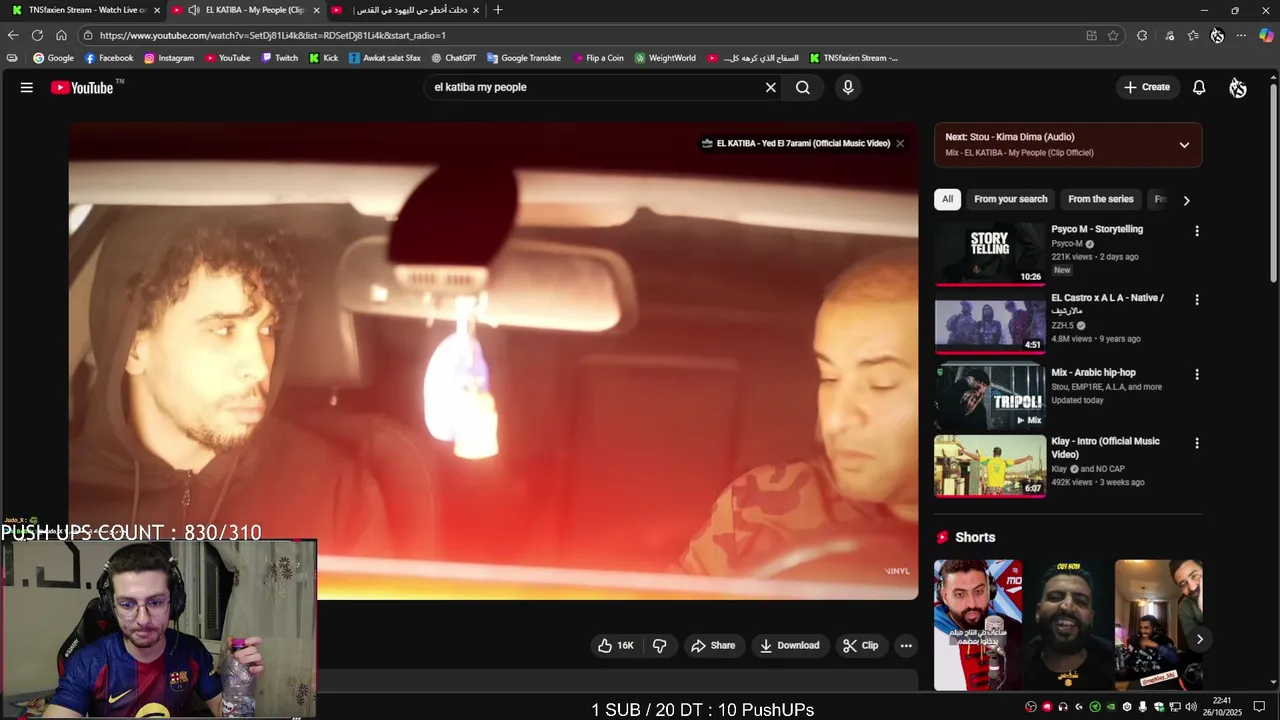The height and width of the screenshot is (720, 1280).
Task: Go back in browser history
Action: (x=13, y=35)
